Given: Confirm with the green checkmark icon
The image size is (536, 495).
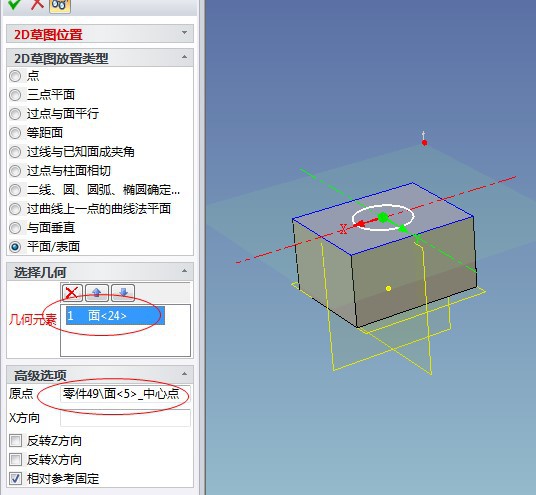Looking at the screenshot, I should coord(14,4).
